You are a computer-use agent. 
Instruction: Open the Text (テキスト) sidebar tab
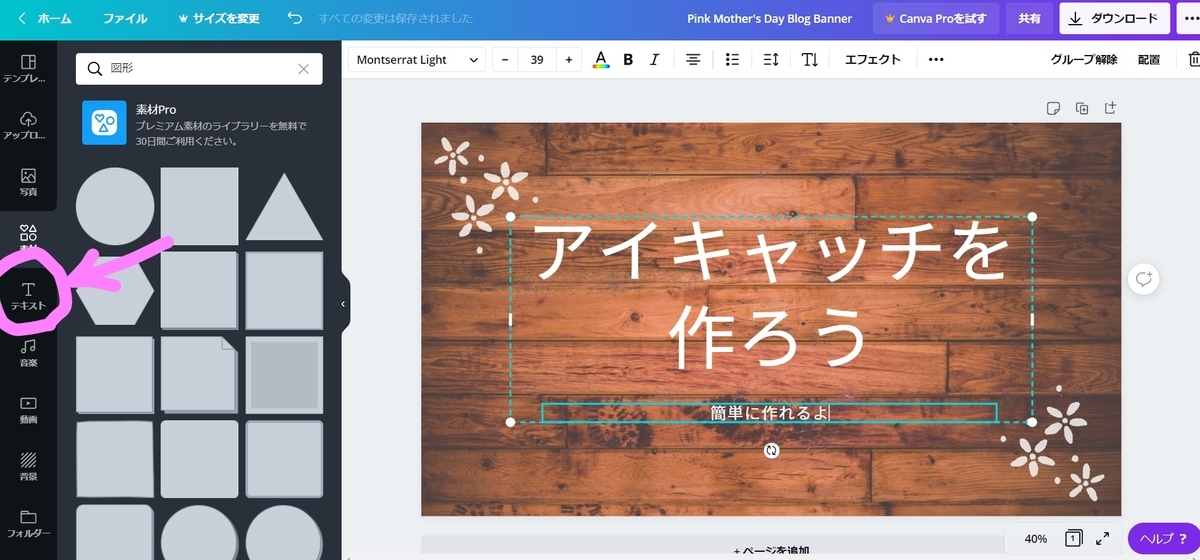tap(28, 296)
